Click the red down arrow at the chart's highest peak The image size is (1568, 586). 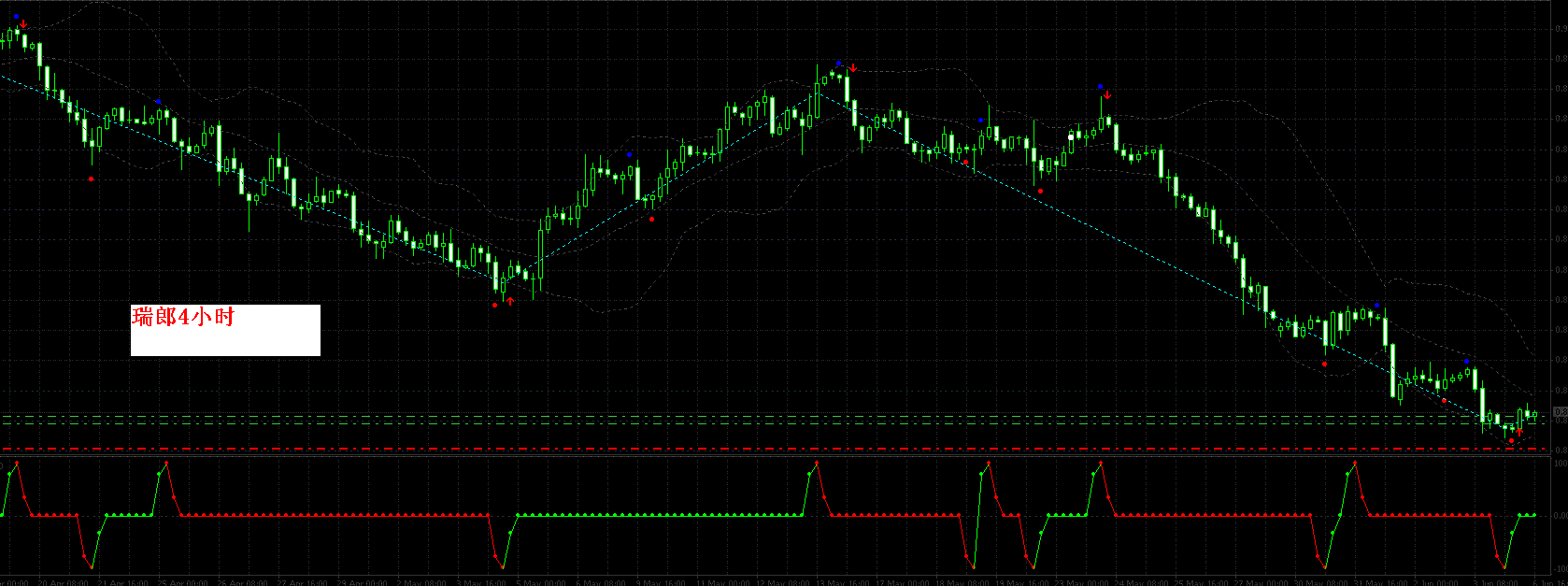[x=23, y=25]
